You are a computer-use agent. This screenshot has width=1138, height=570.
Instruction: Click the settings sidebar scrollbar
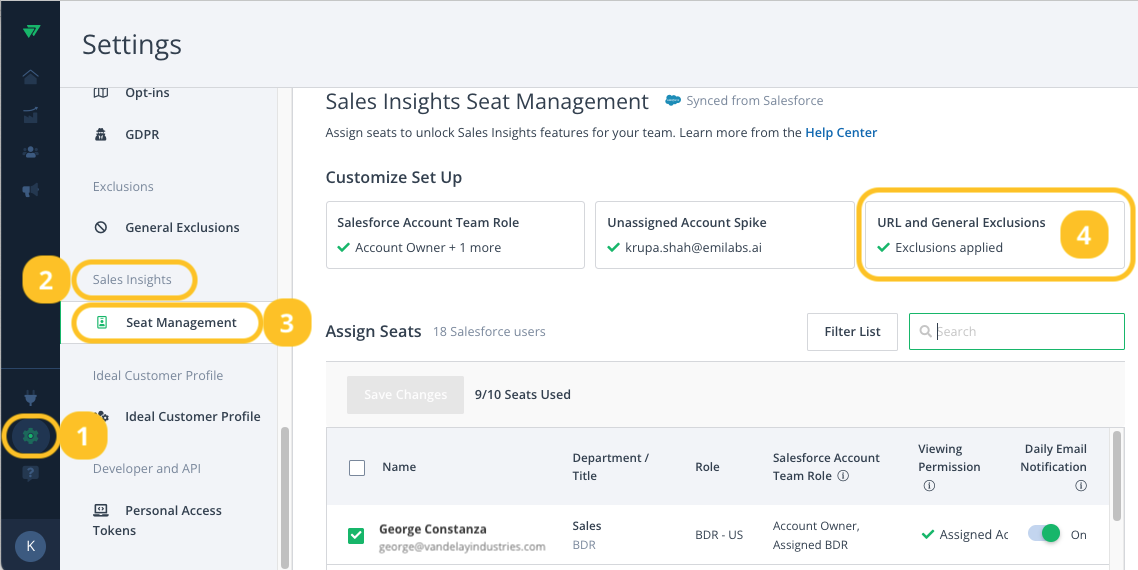[x=284, y=497]
